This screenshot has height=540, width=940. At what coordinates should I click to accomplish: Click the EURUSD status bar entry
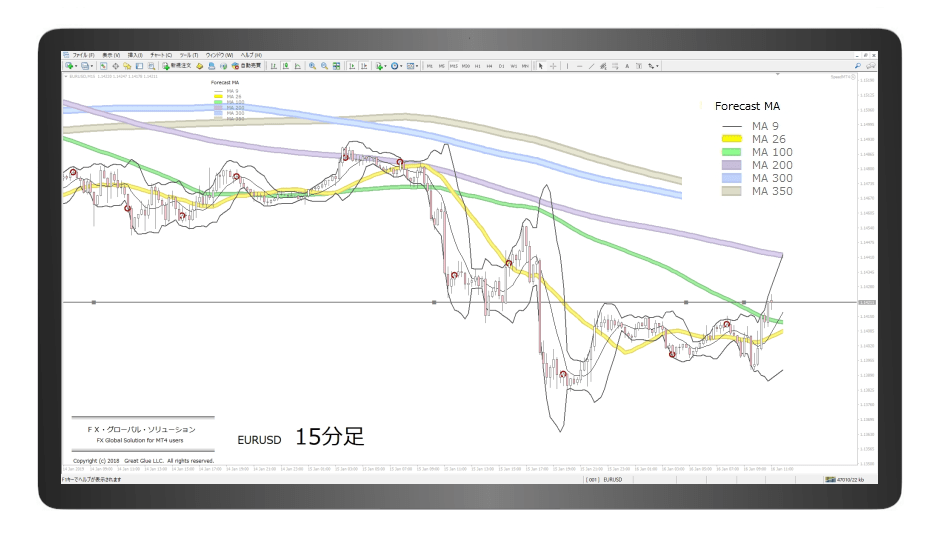tap(613, 479)
